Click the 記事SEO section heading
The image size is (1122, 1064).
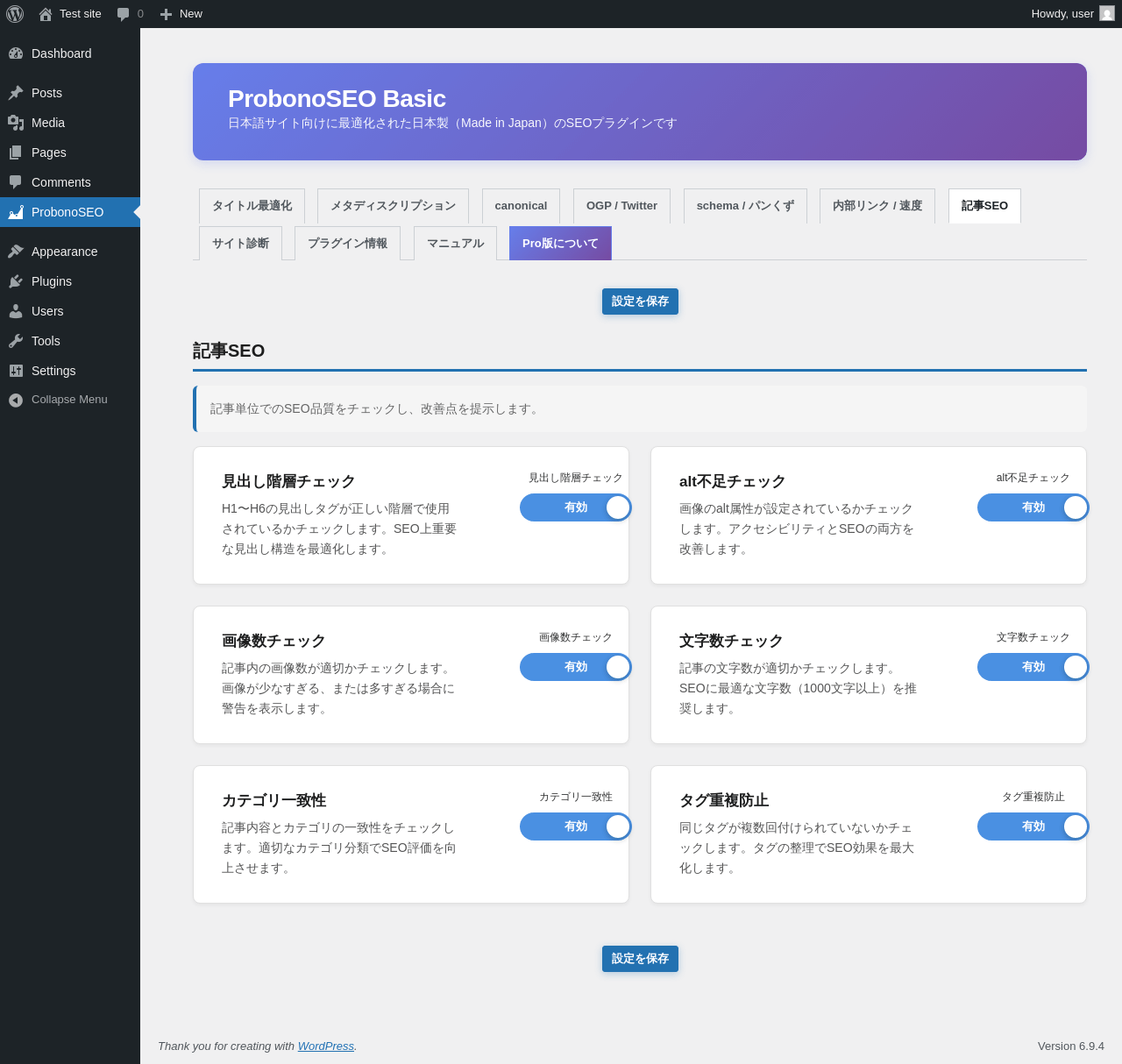[x=229, y=351]
